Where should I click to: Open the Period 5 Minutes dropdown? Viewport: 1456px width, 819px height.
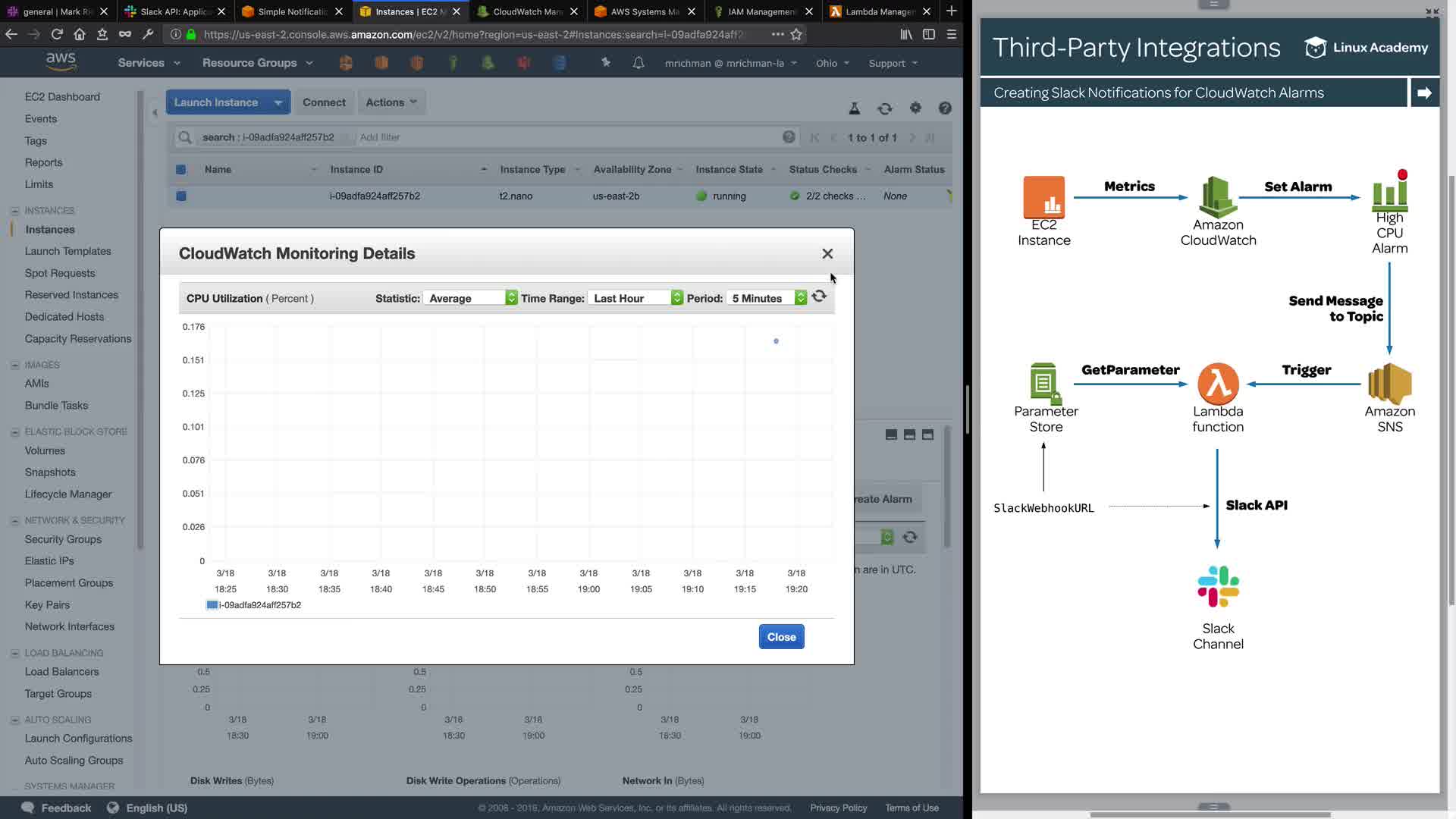click(x=767, y=298)
